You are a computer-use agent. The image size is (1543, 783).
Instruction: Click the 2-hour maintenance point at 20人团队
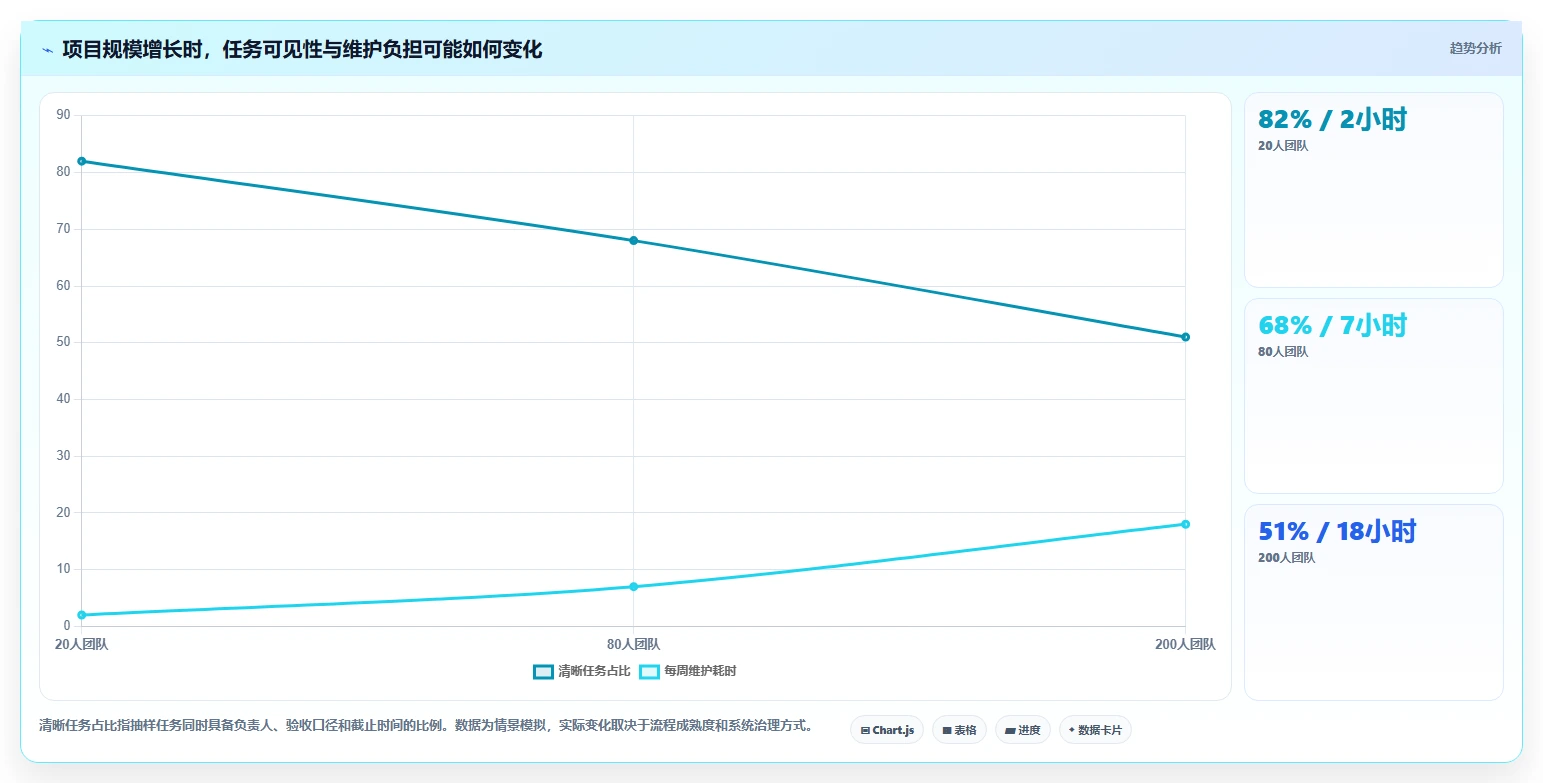coord(82,615)
